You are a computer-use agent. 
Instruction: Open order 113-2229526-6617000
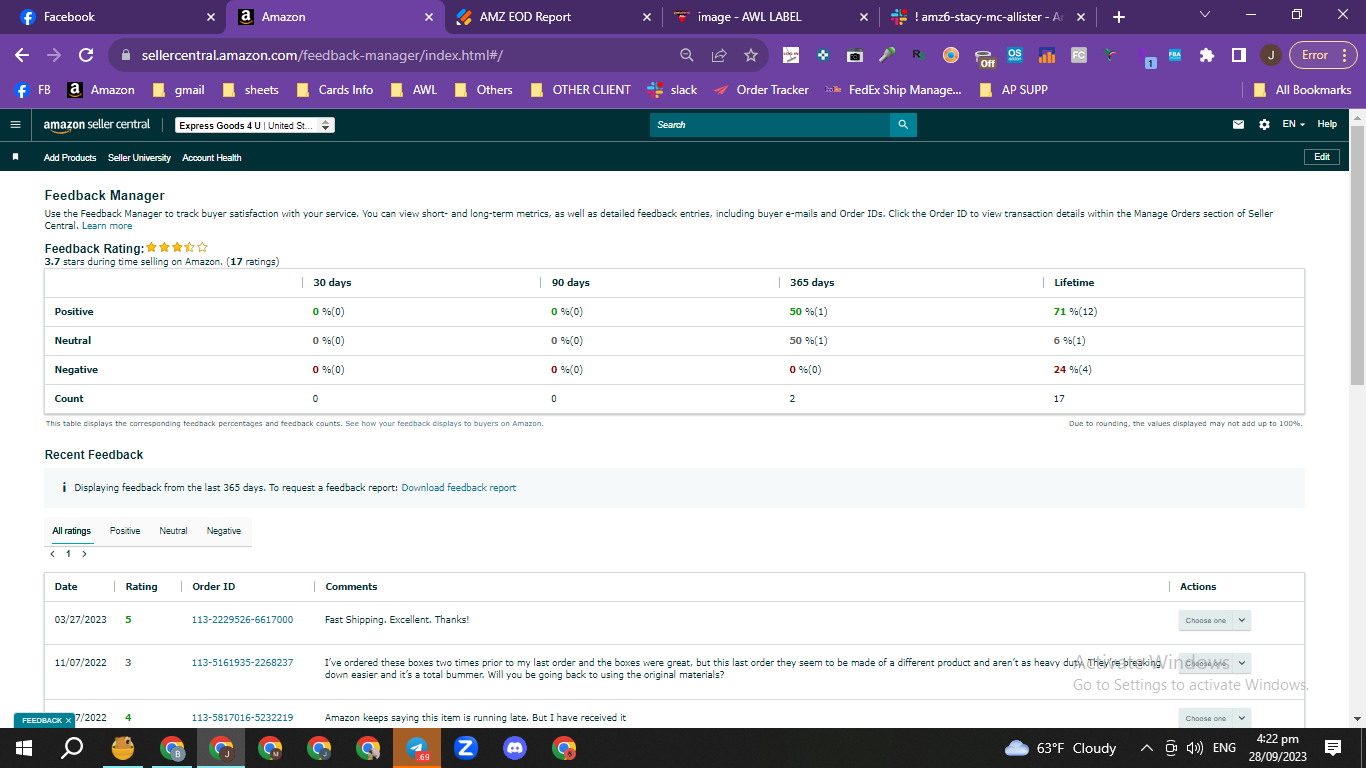click(x=242, y=620)
